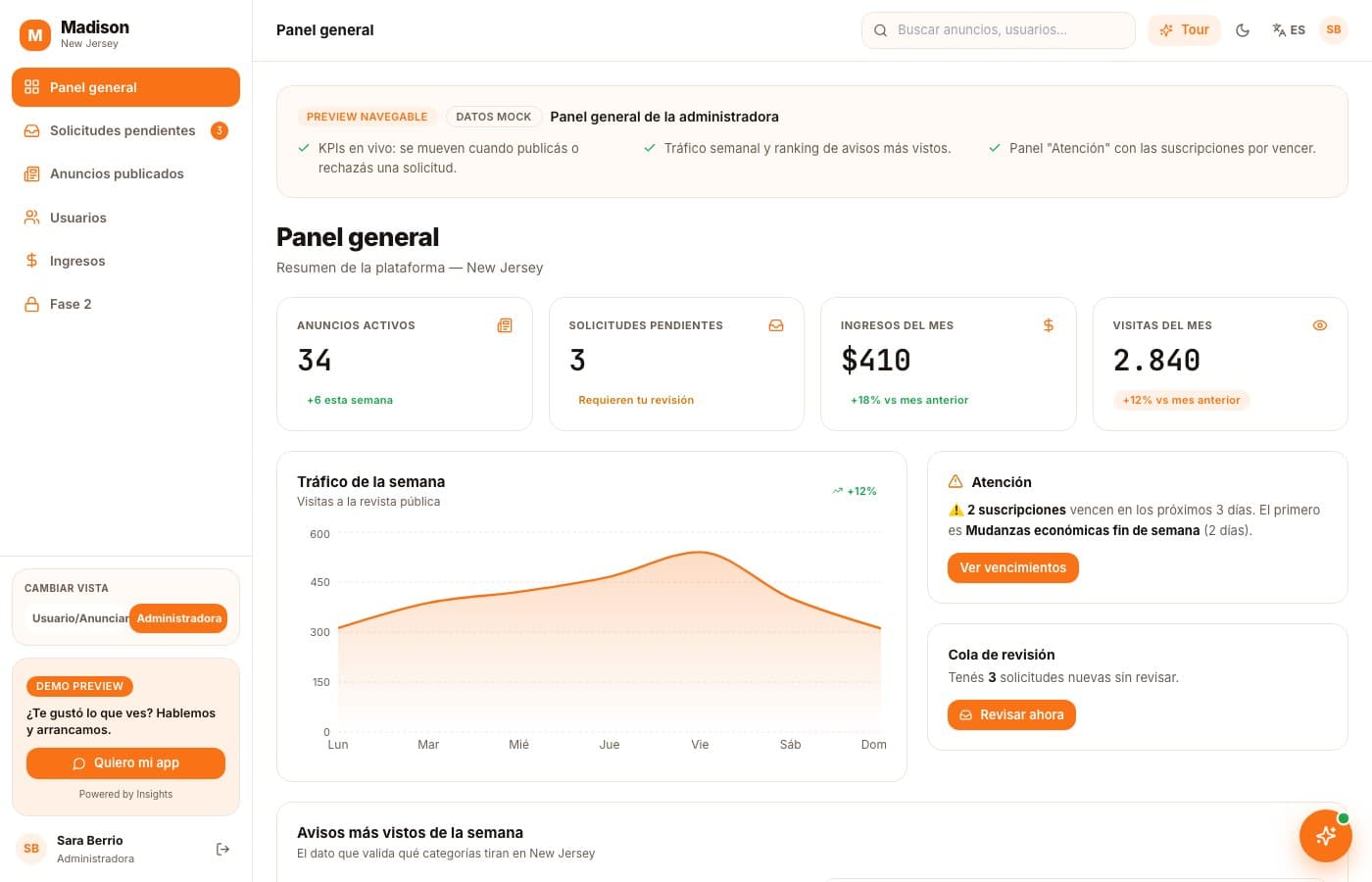Screen dimensions: 1372x882
Task: Click the Powered by Insights link
Action: (x=125, y=795)
